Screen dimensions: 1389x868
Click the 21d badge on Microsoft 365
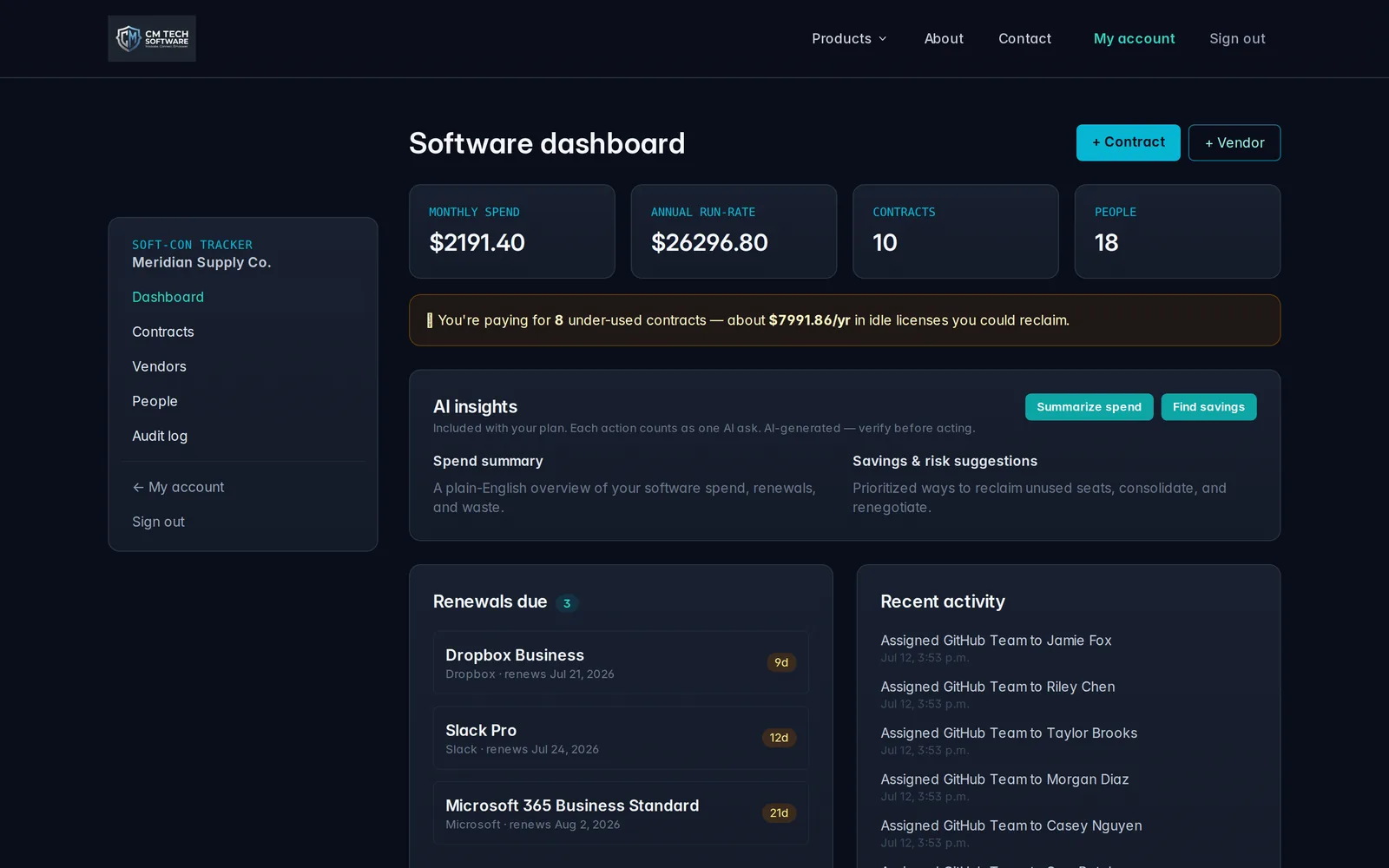[779, 813]
